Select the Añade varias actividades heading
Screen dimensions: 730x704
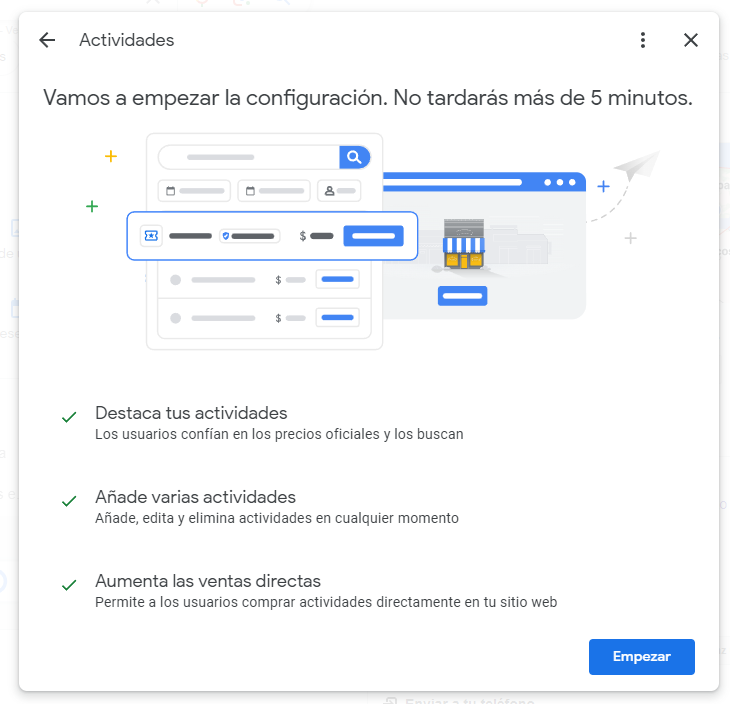(x=195, y=497)
